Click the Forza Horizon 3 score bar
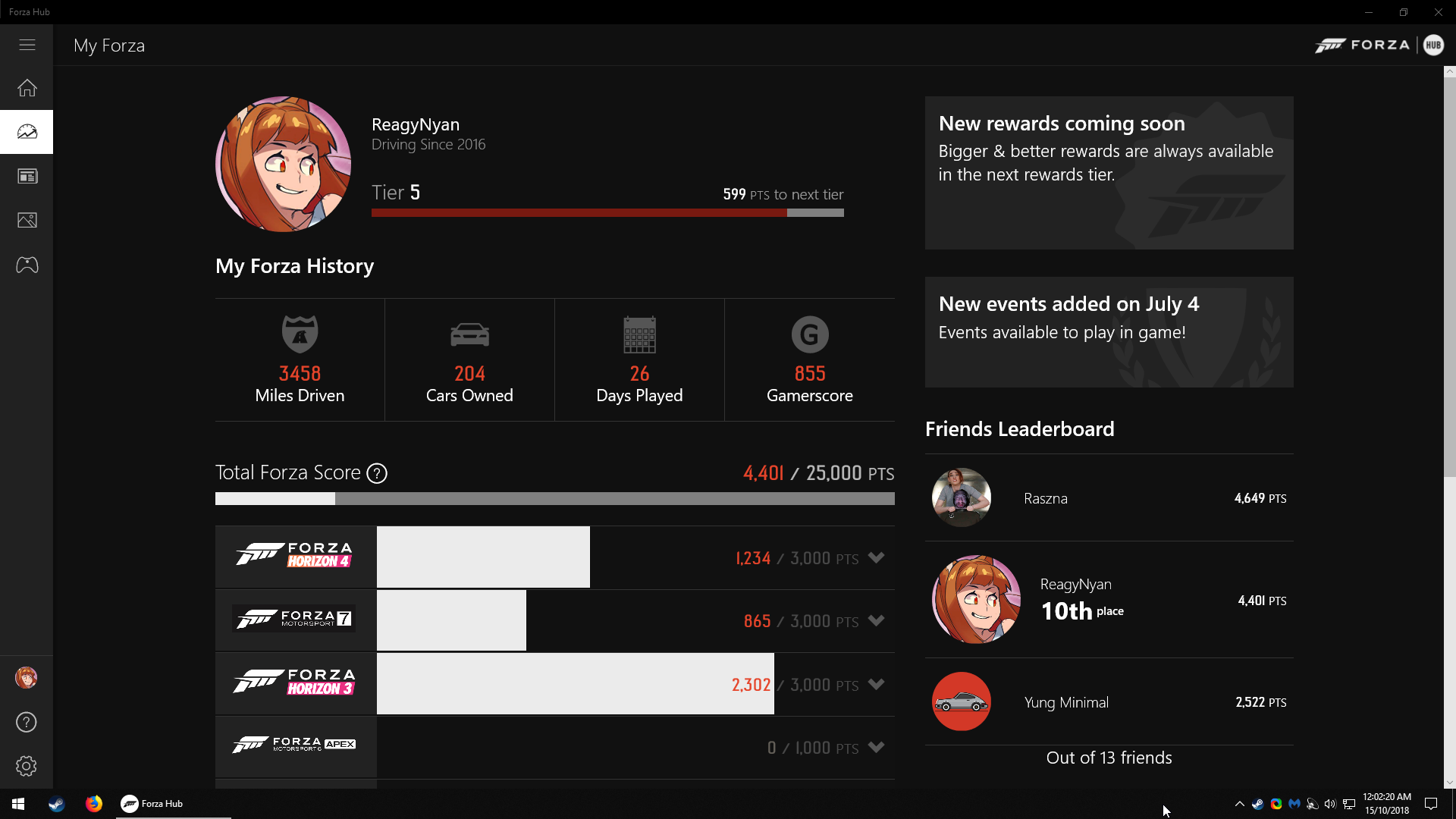1456x819 pixels. point(575,684)
